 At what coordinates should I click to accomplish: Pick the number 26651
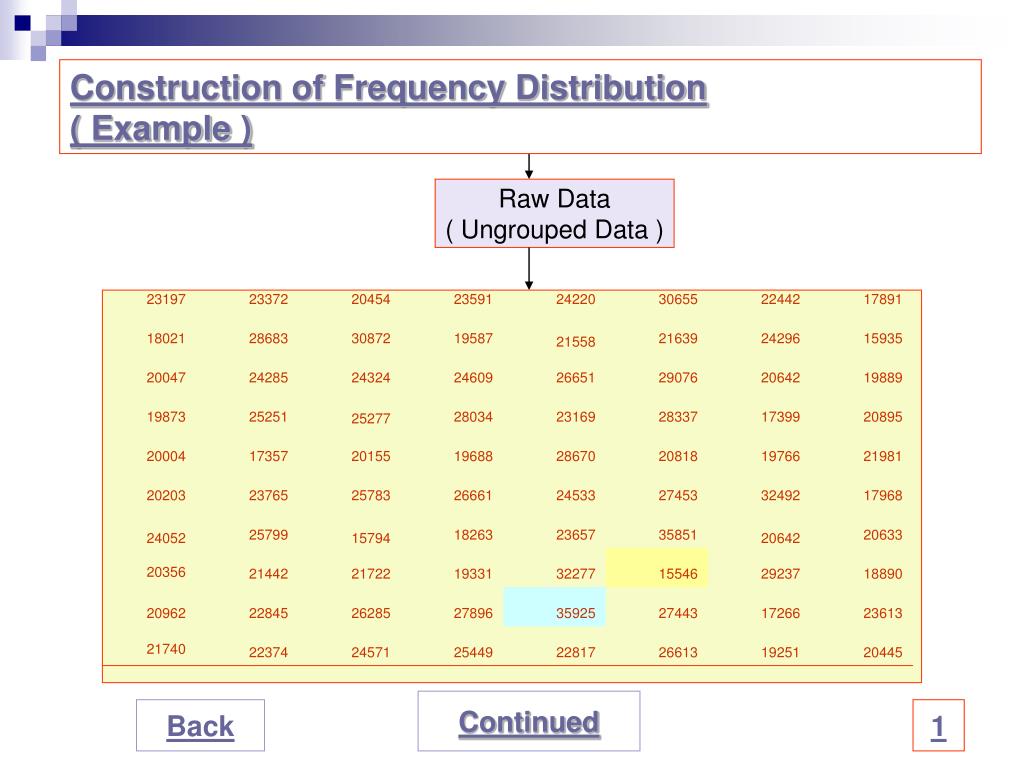coord(575,377)
